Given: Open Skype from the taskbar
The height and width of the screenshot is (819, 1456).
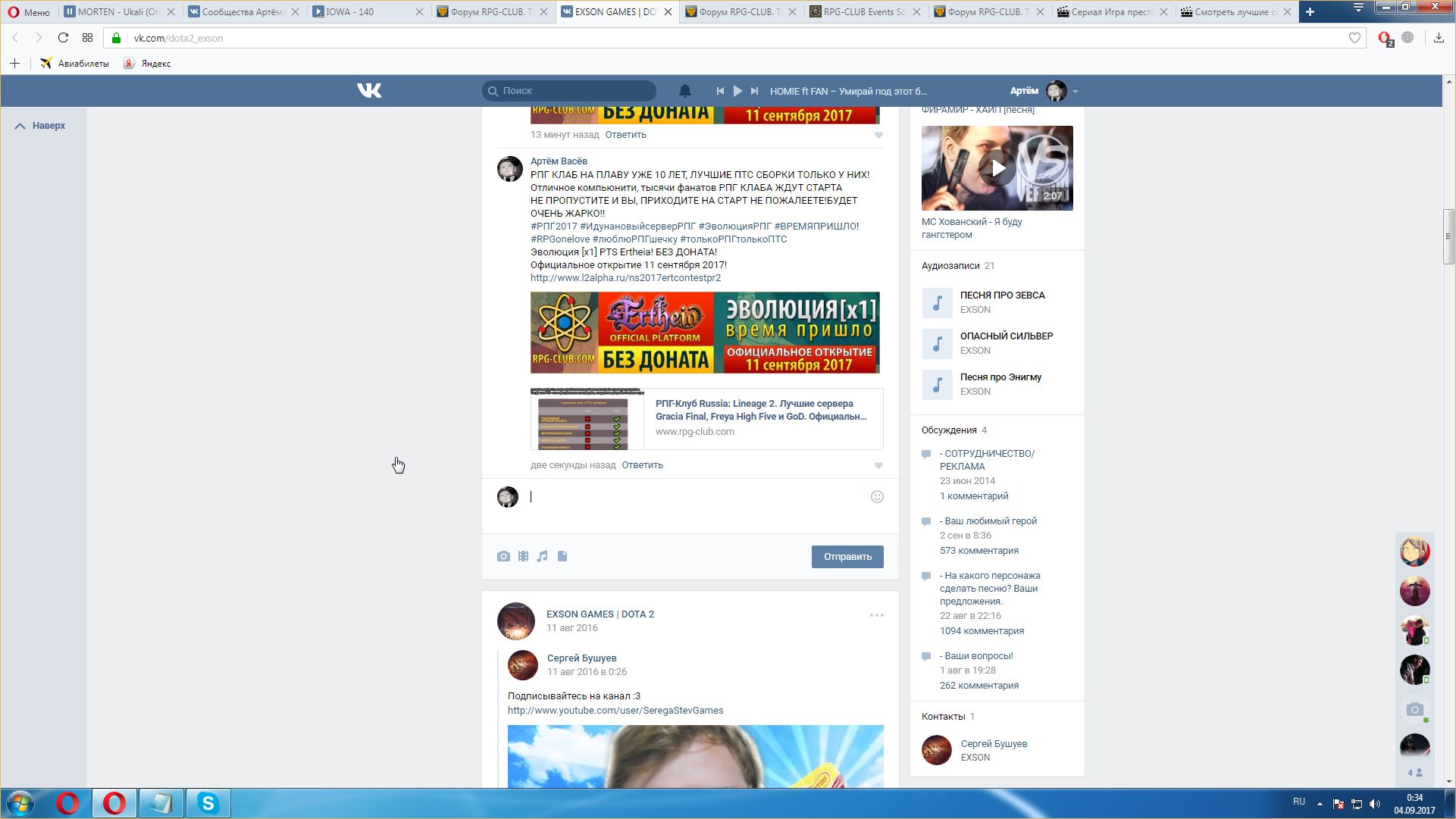Looking at the screenshot, I should [x=208, y=803].
